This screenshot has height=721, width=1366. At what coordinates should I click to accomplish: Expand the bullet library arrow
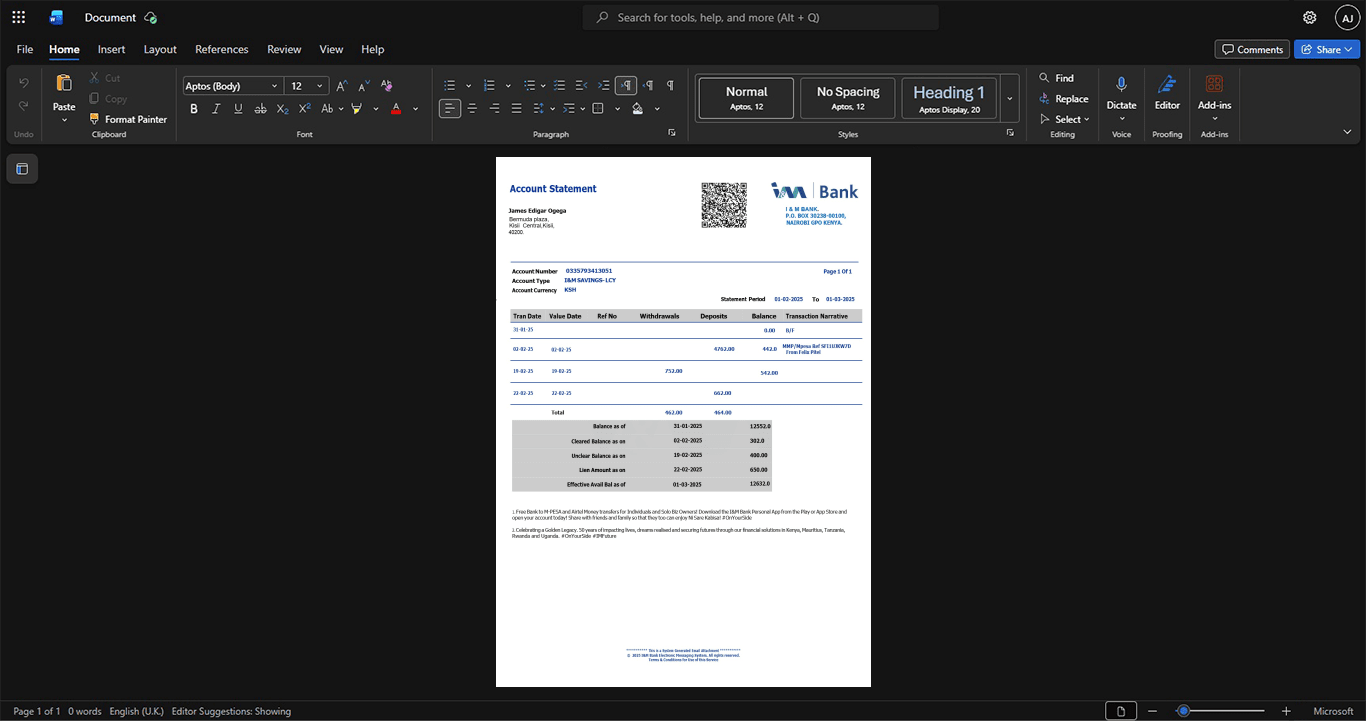tap(468, 86)
